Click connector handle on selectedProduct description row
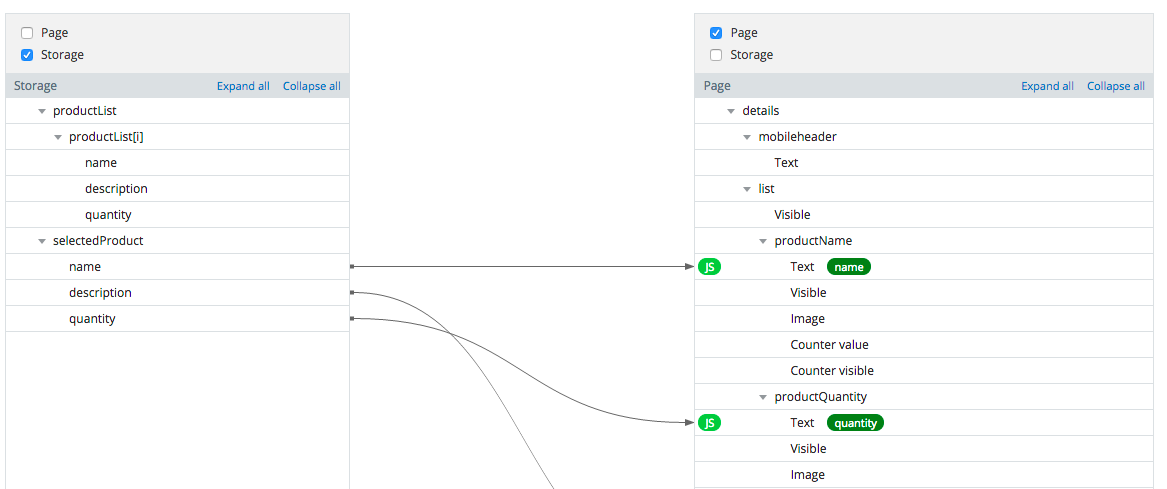 (x=352, y=293)
